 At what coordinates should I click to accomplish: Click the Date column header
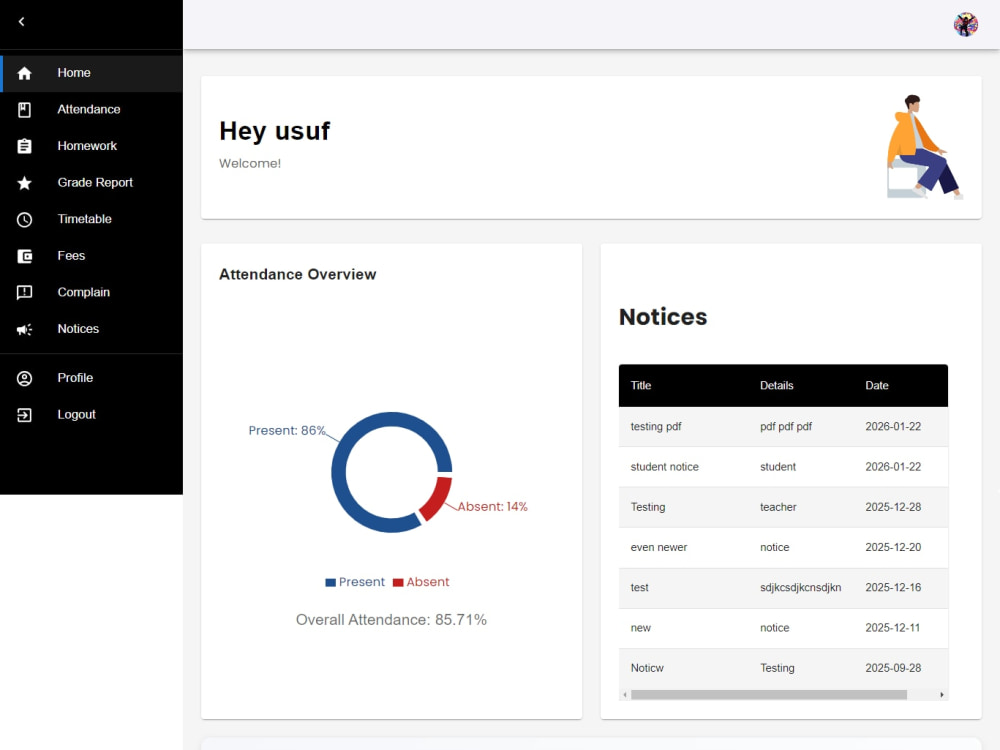click(876, 385)
